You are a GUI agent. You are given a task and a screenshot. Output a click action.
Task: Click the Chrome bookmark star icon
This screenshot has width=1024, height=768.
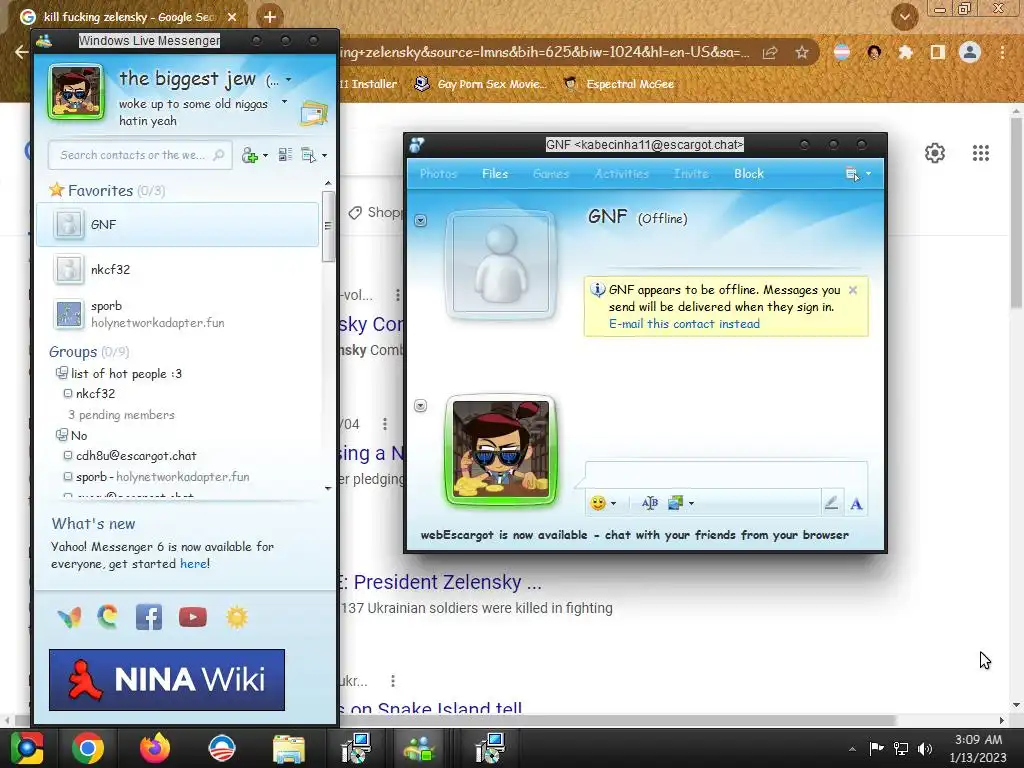pos(802,52)
